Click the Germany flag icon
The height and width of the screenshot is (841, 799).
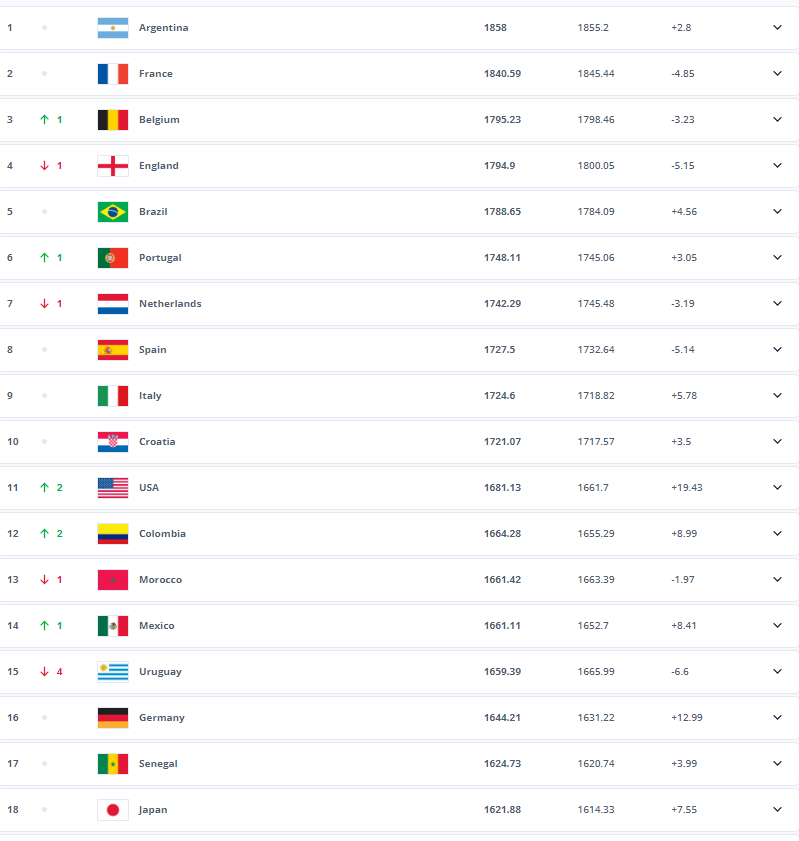(112, 718)
